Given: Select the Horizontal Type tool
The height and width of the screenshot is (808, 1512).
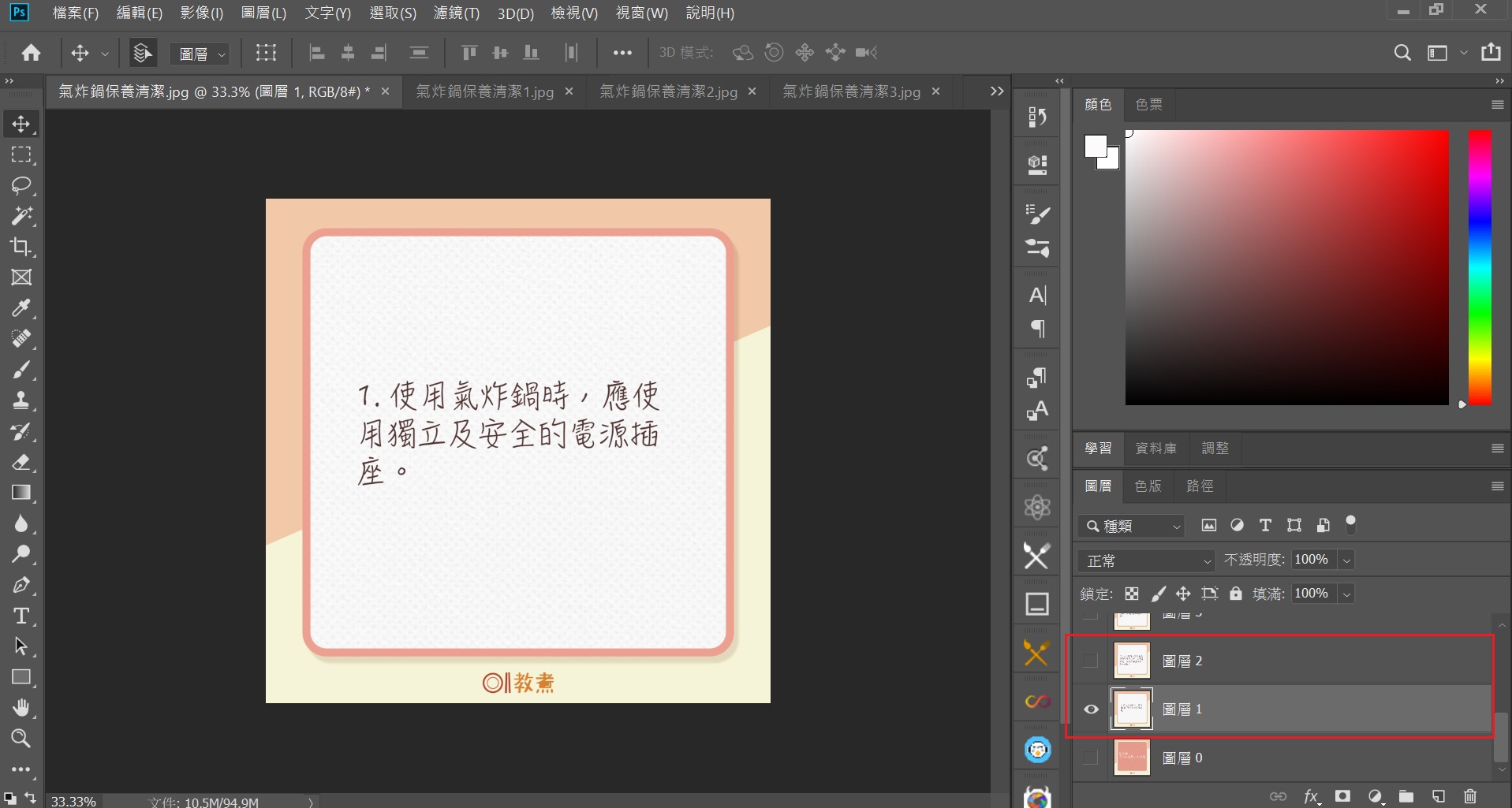Looking at the screenshot, I should 21,616.
